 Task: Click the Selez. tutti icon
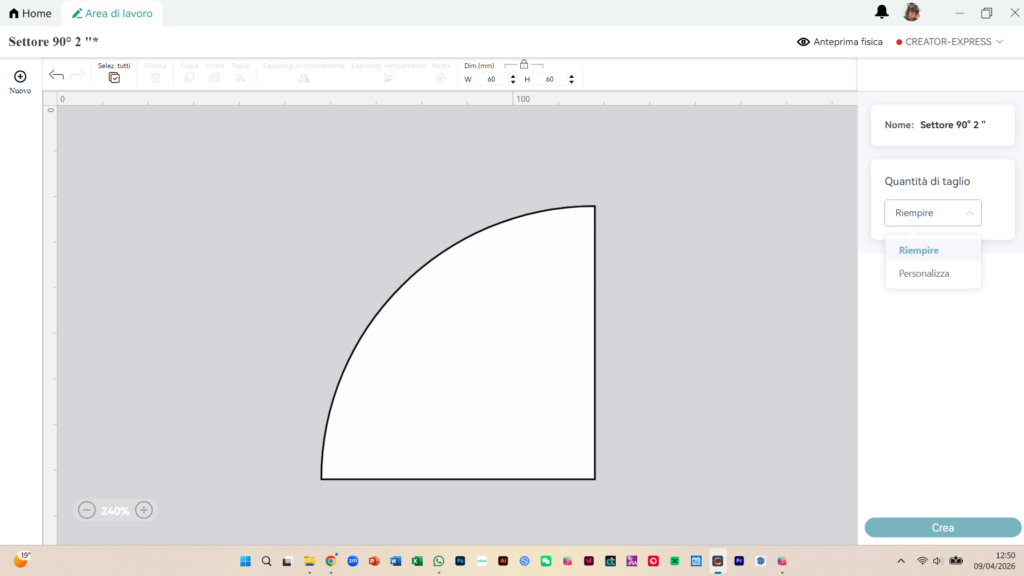coord(114,77)
